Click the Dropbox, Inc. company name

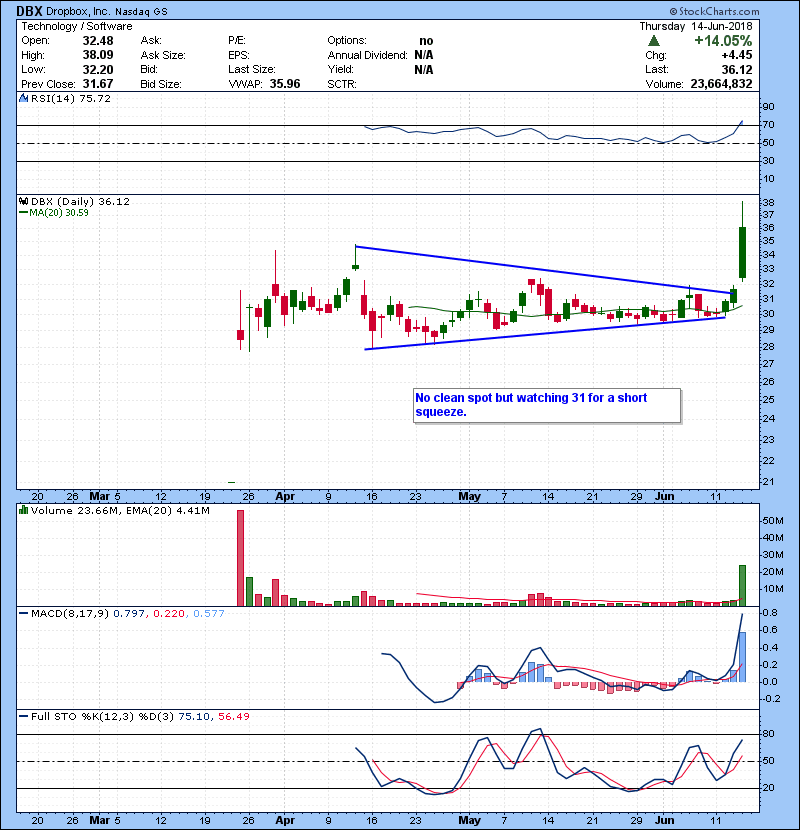(x=78, y=11)
